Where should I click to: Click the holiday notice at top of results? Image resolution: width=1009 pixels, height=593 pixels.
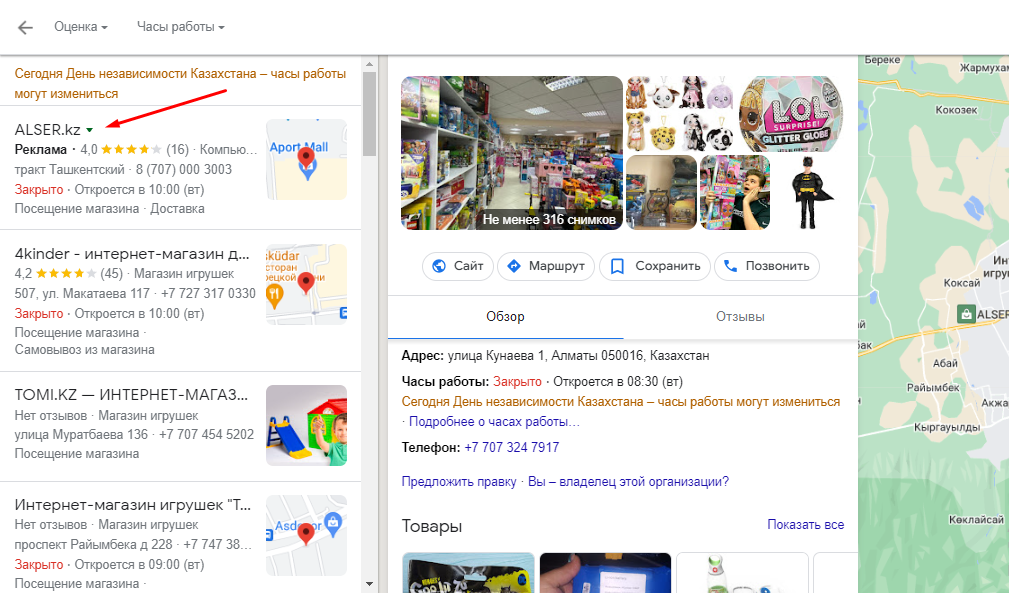[180, 84]
